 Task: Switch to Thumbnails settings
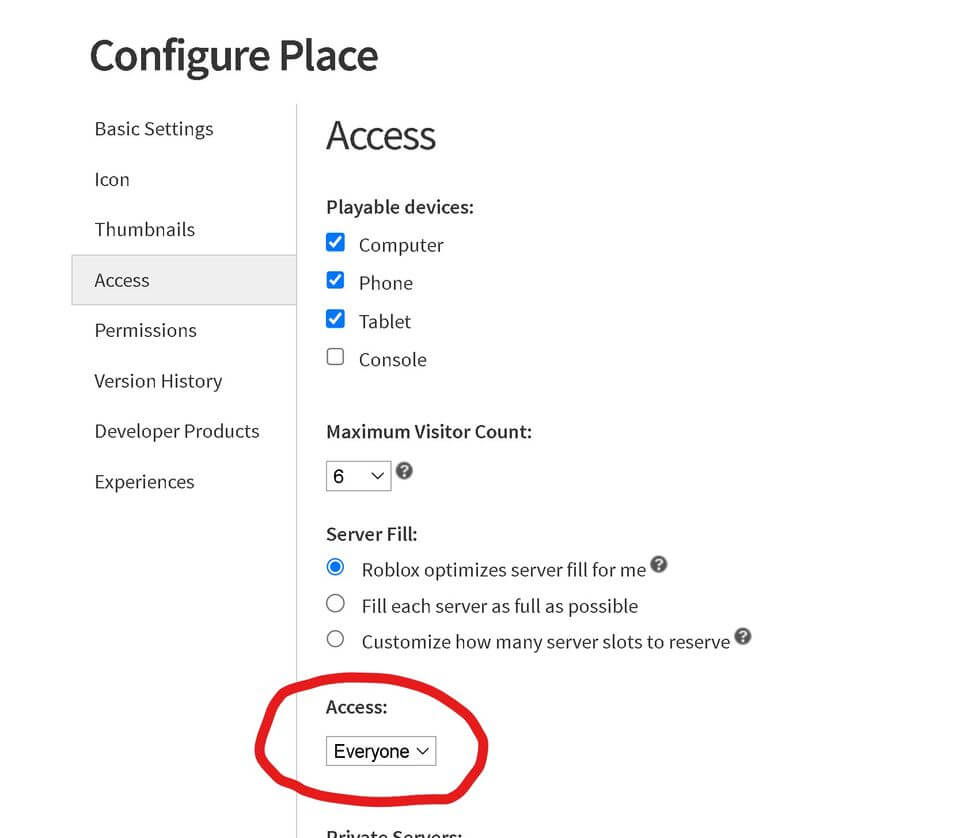(145, 230)
